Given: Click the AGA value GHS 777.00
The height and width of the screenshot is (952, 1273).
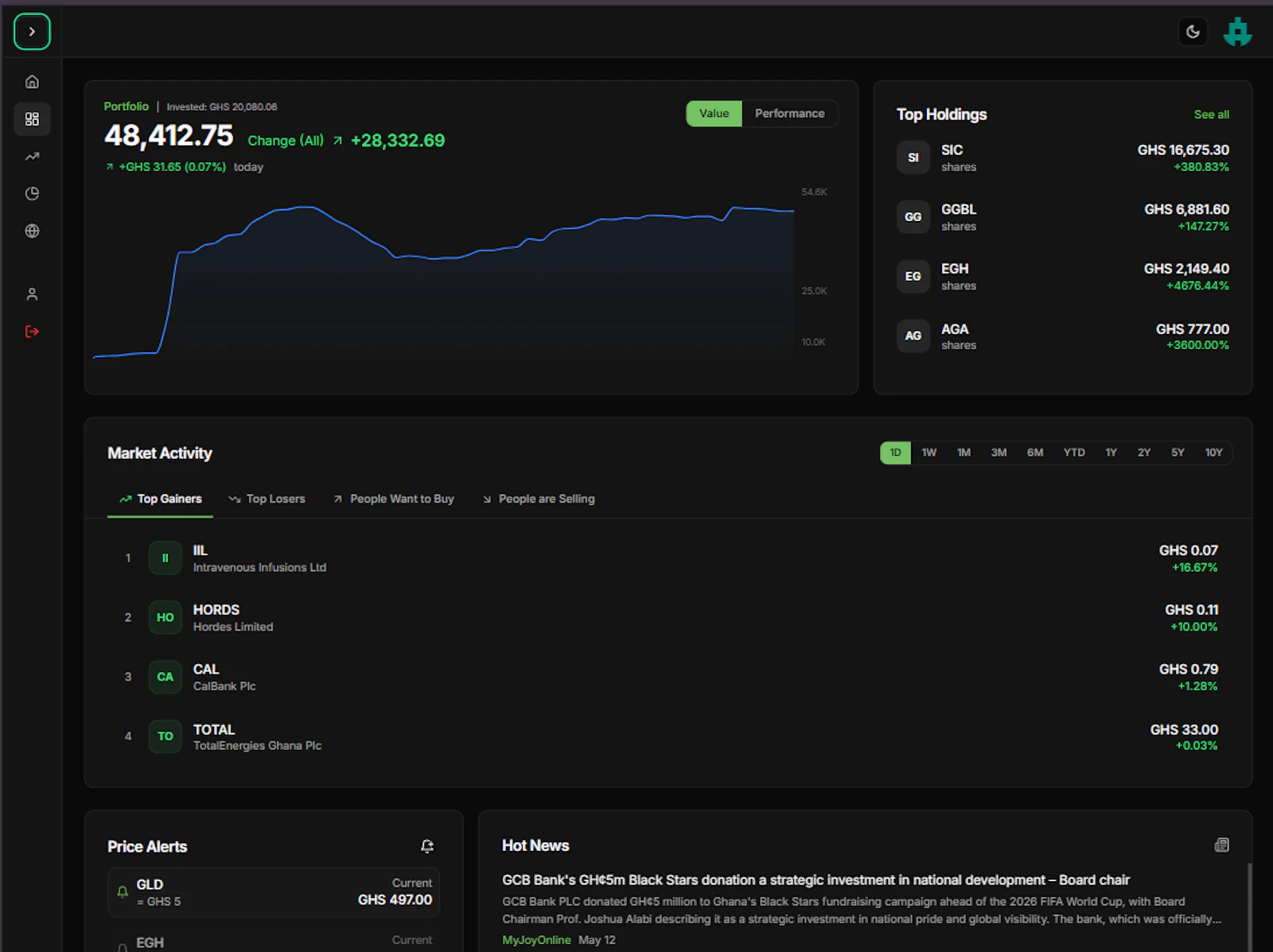Looking at the screenshot, I should [1193, 329].
